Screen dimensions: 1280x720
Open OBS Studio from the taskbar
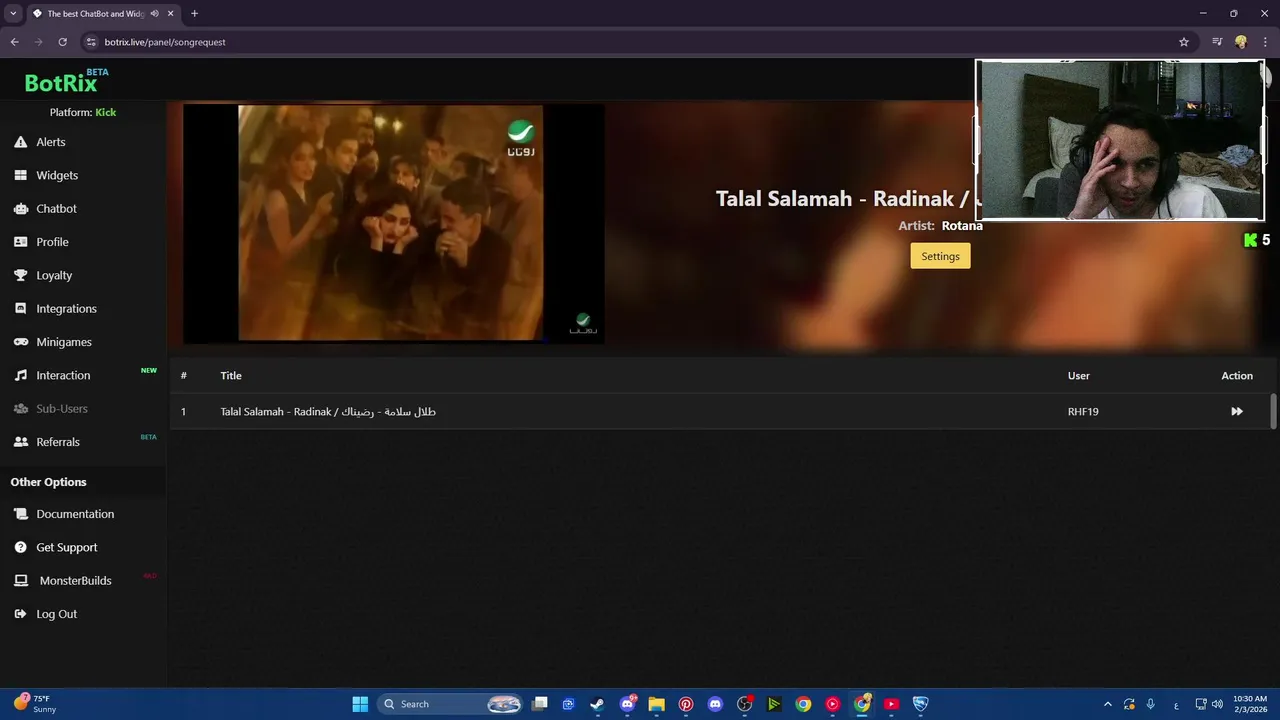pyautogui.click(x=744, y=704)
